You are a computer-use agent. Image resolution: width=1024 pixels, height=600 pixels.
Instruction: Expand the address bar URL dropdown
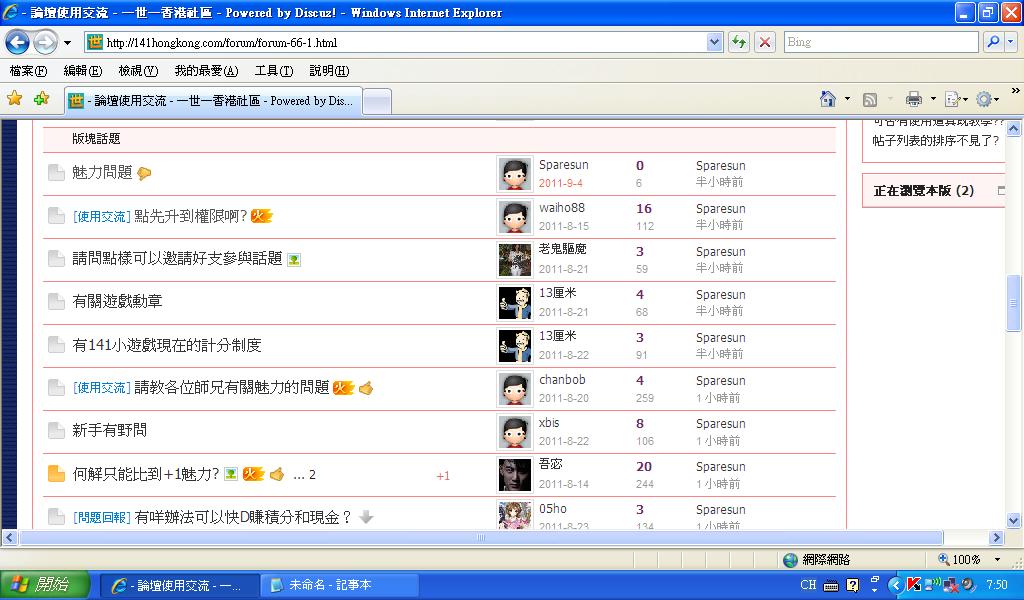[714, 42]
